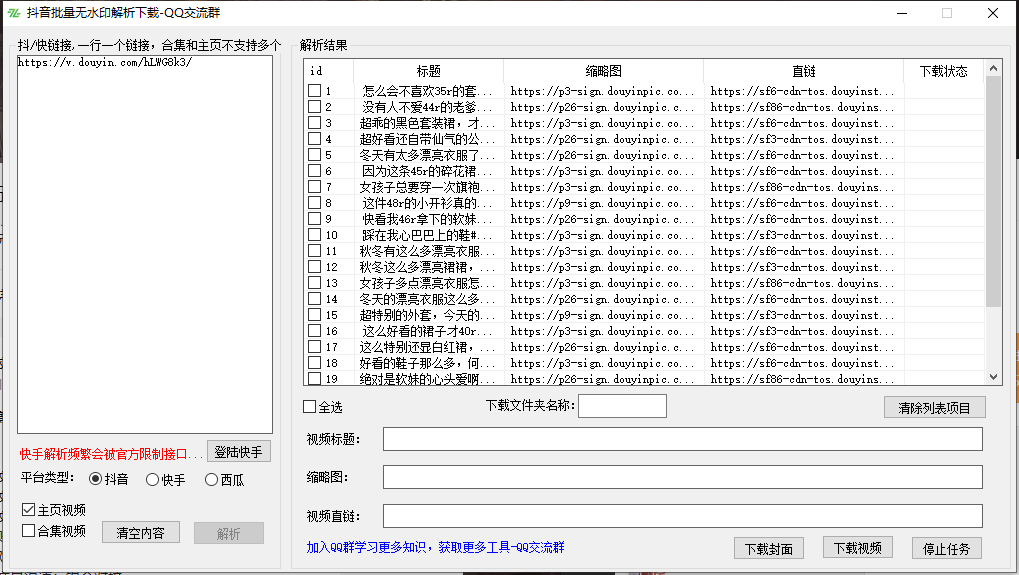Image resolution: width=1019 pixels, height=575 pixels.
Task: Click the greyed 解析 button
Action: click(x=229, y=533)
